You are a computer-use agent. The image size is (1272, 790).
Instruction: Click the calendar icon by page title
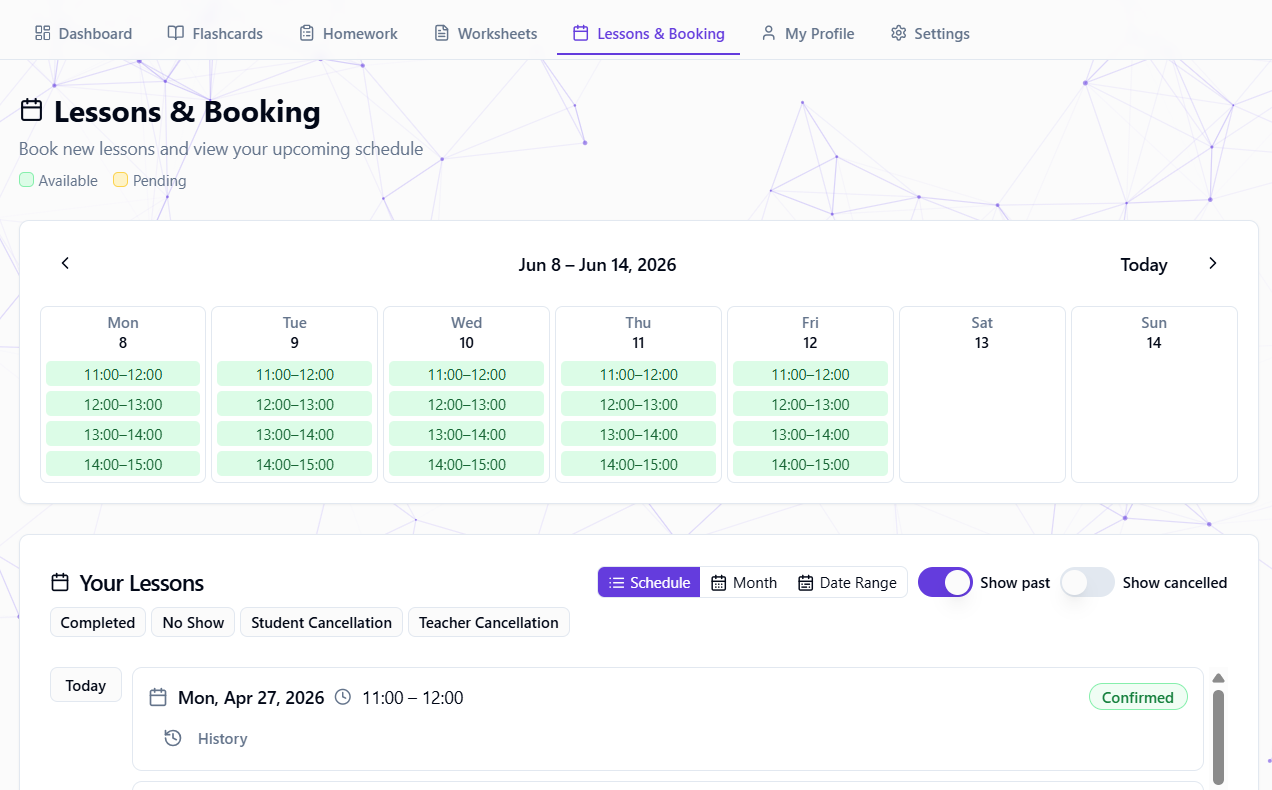(x=31, y=110)
